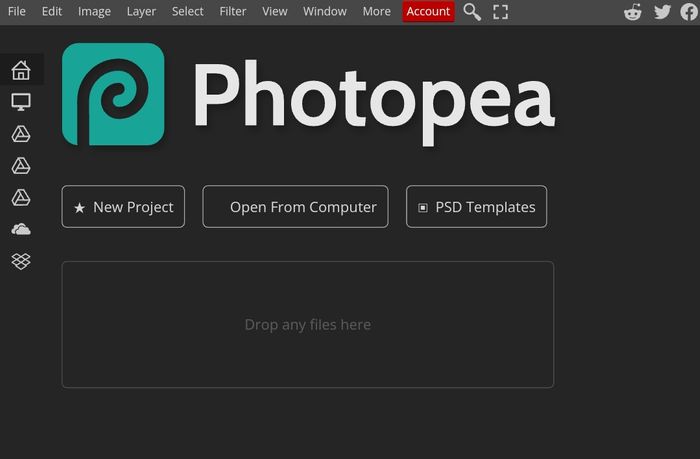The width and height of the screenshot is (700, 459).
Task: Open the Twitter link icon
Action: click(662, 12)
